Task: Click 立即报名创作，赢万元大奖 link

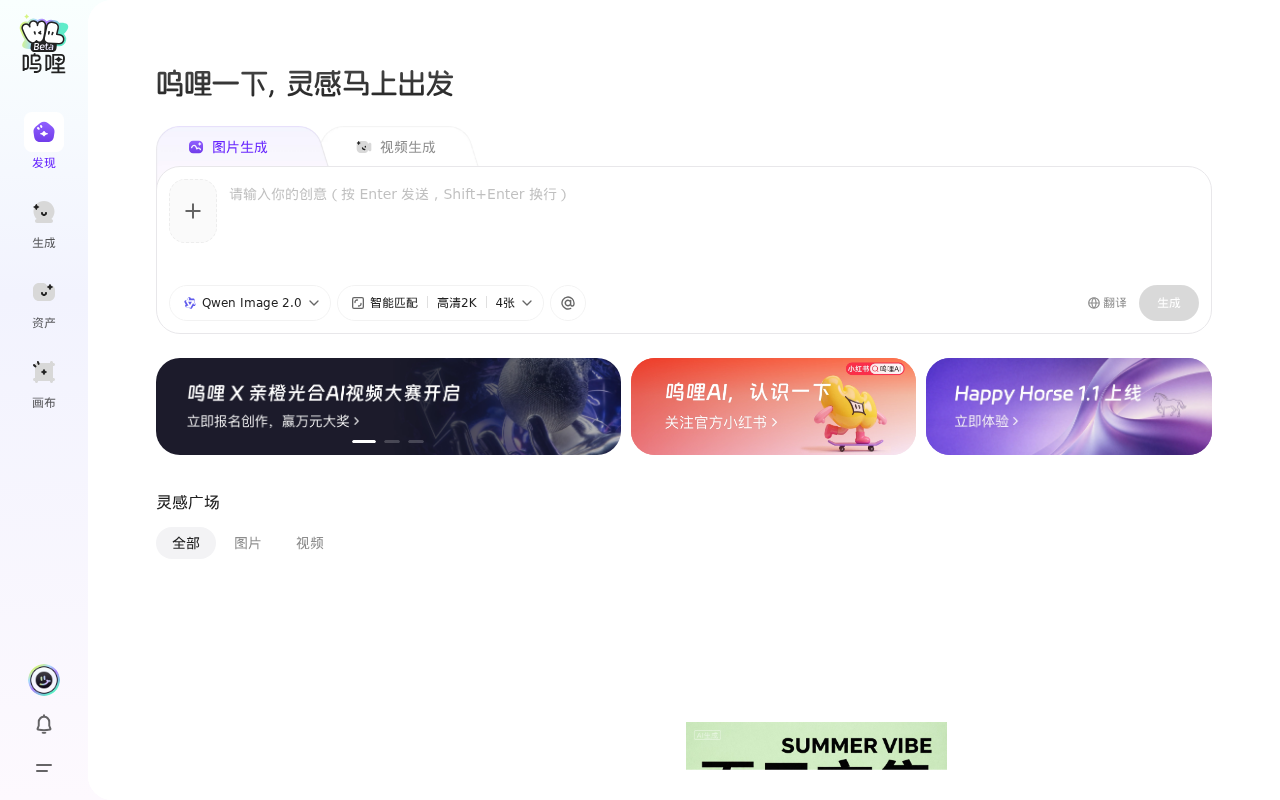Action: 273,422
